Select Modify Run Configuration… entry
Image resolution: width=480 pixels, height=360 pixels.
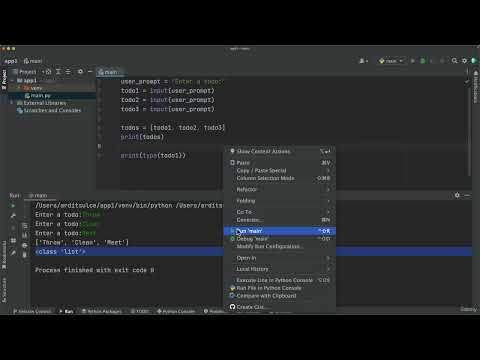(x=280, y=246)
